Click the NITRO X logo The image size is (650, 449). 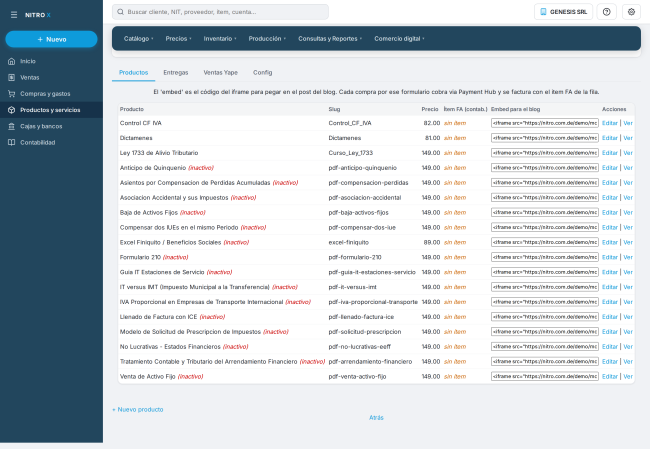pos(38,15)
